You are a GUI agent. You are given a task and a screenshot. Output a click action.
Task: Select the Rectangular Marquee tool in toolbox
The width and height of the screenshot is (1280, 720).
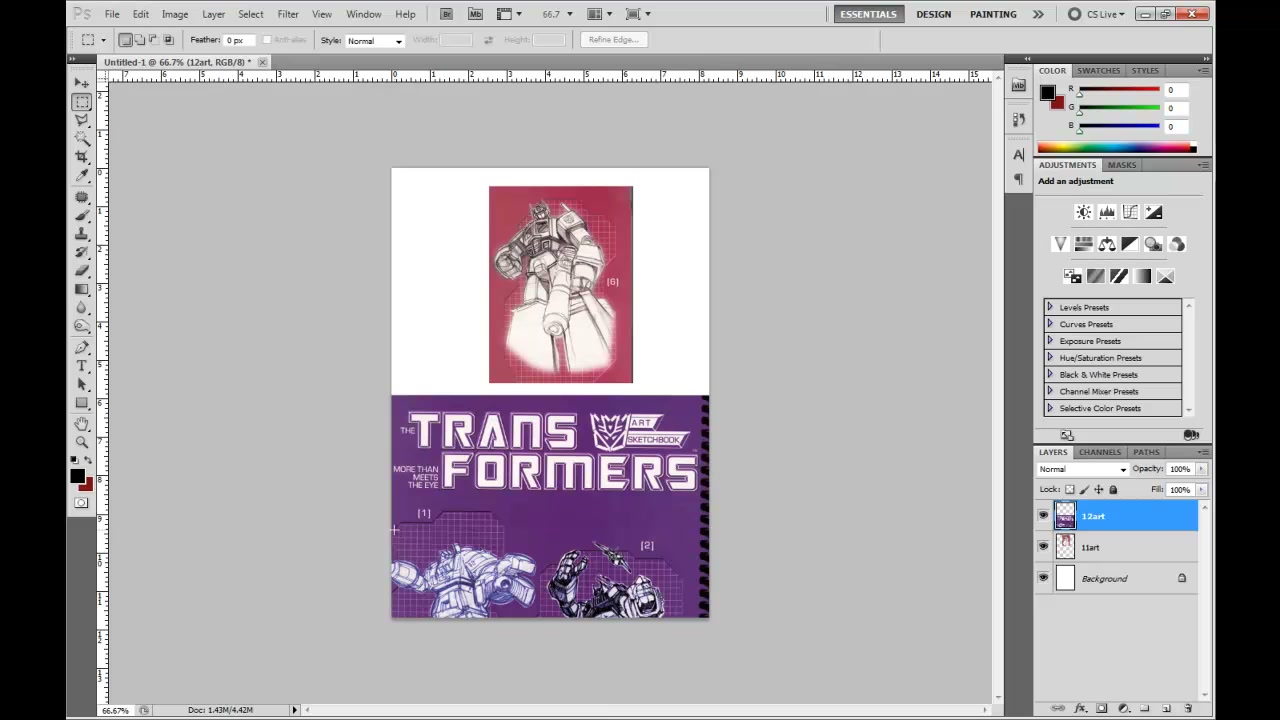point(82,102)
